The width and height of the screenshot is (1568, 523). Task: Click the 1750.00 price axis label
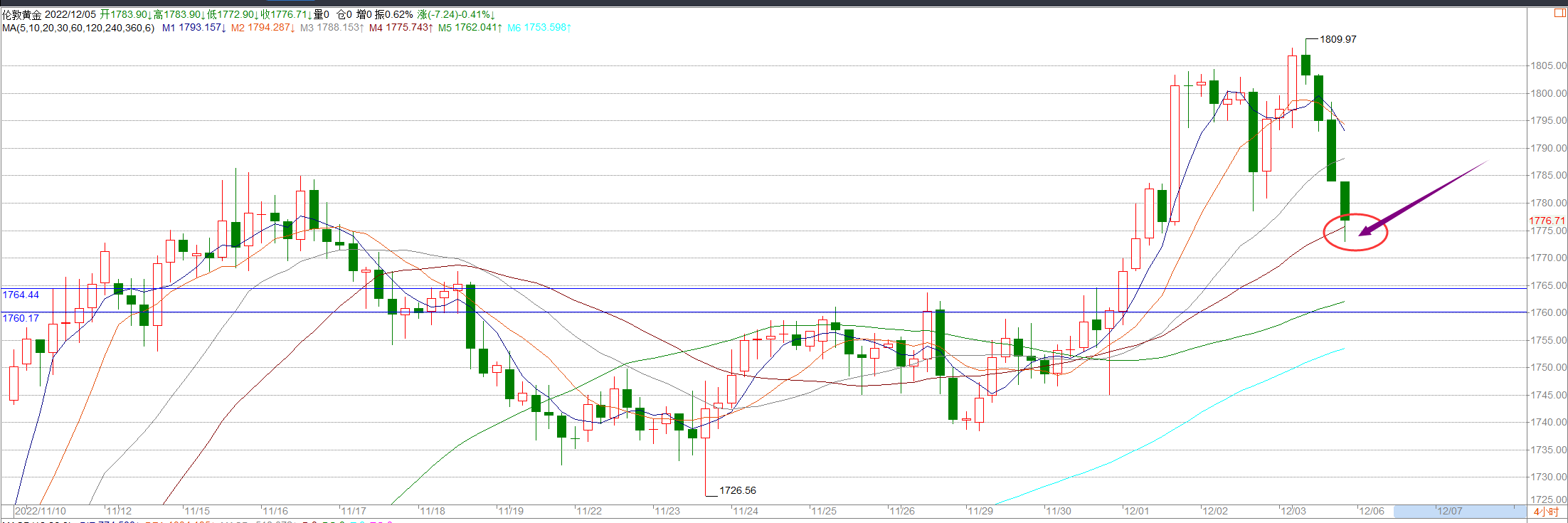(x=1548, y=367)
